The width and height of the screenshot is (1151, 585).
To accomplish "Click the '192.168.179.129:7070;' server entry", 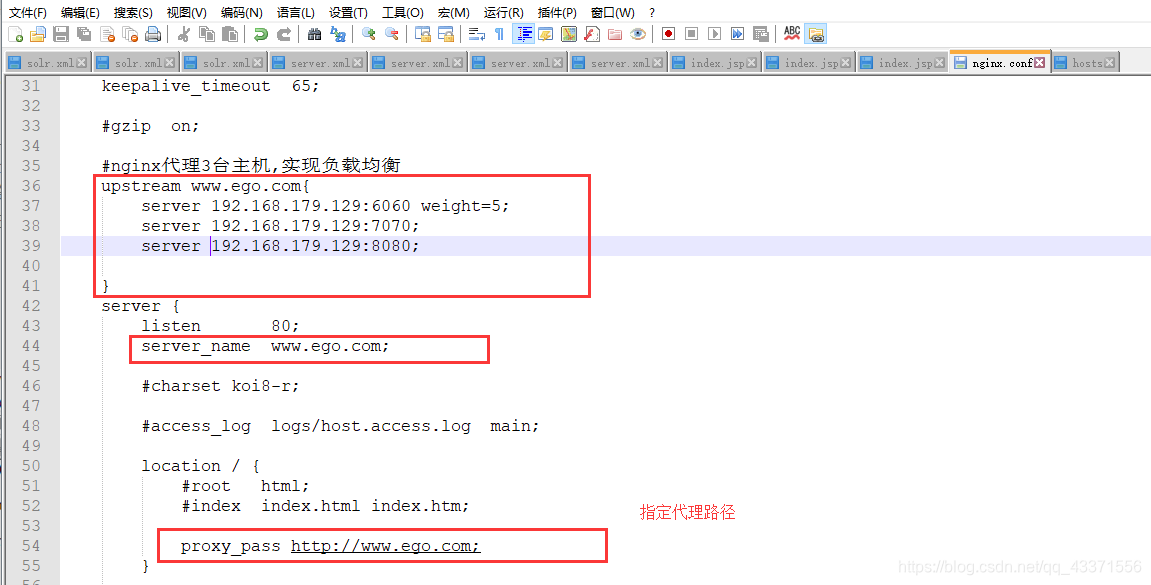I will point(316,226).
